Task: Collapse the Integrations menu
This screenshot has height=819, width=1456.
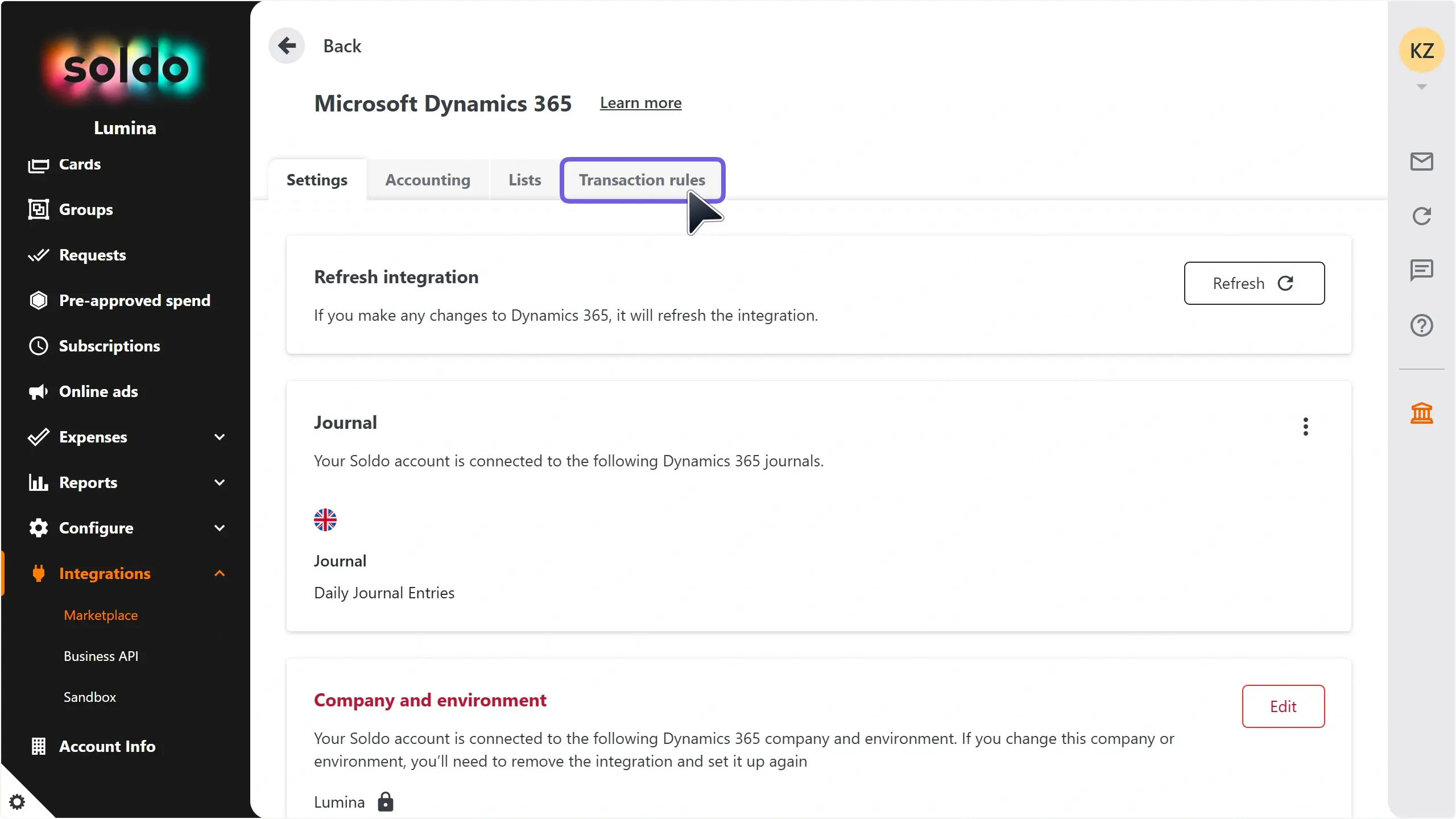Action: click(x=219, y=573)
